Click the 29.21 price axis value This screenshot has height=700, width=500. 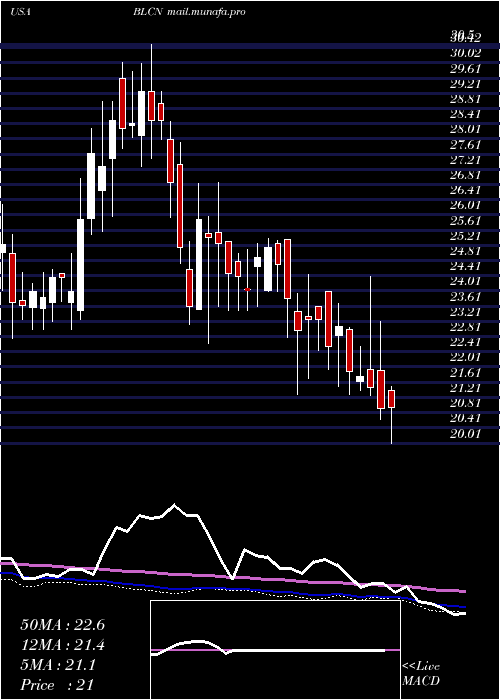click(466, 83)
